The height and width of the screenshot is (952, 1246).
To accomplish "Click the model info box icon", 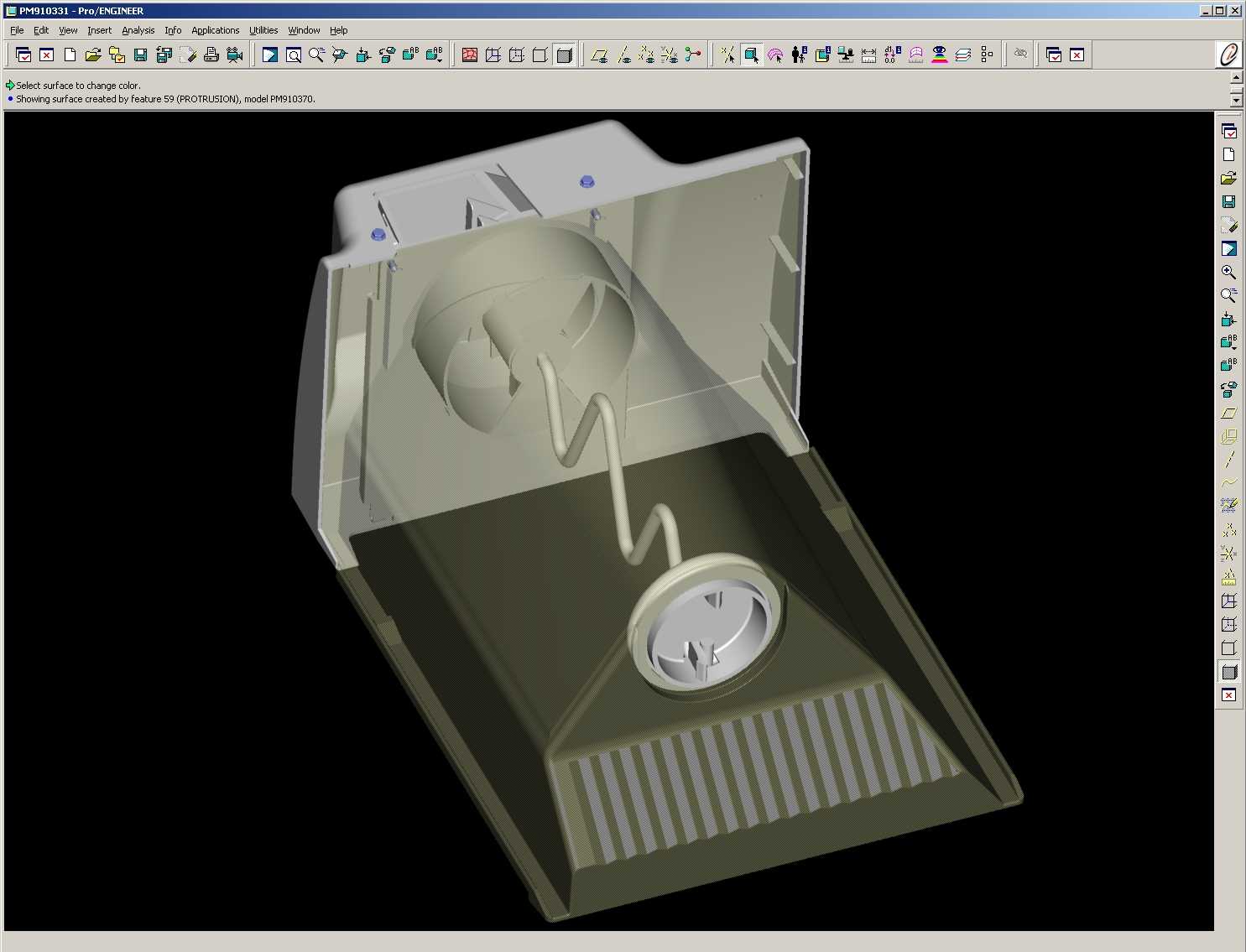I will pos(822,55).
